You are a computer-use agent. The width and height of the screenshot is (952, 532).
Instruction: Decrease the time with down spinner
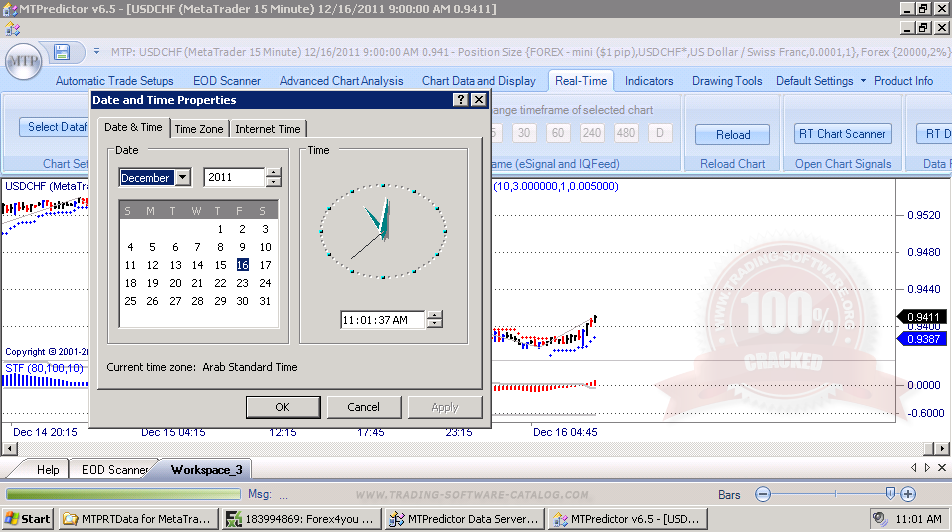(x=434, y=324)
